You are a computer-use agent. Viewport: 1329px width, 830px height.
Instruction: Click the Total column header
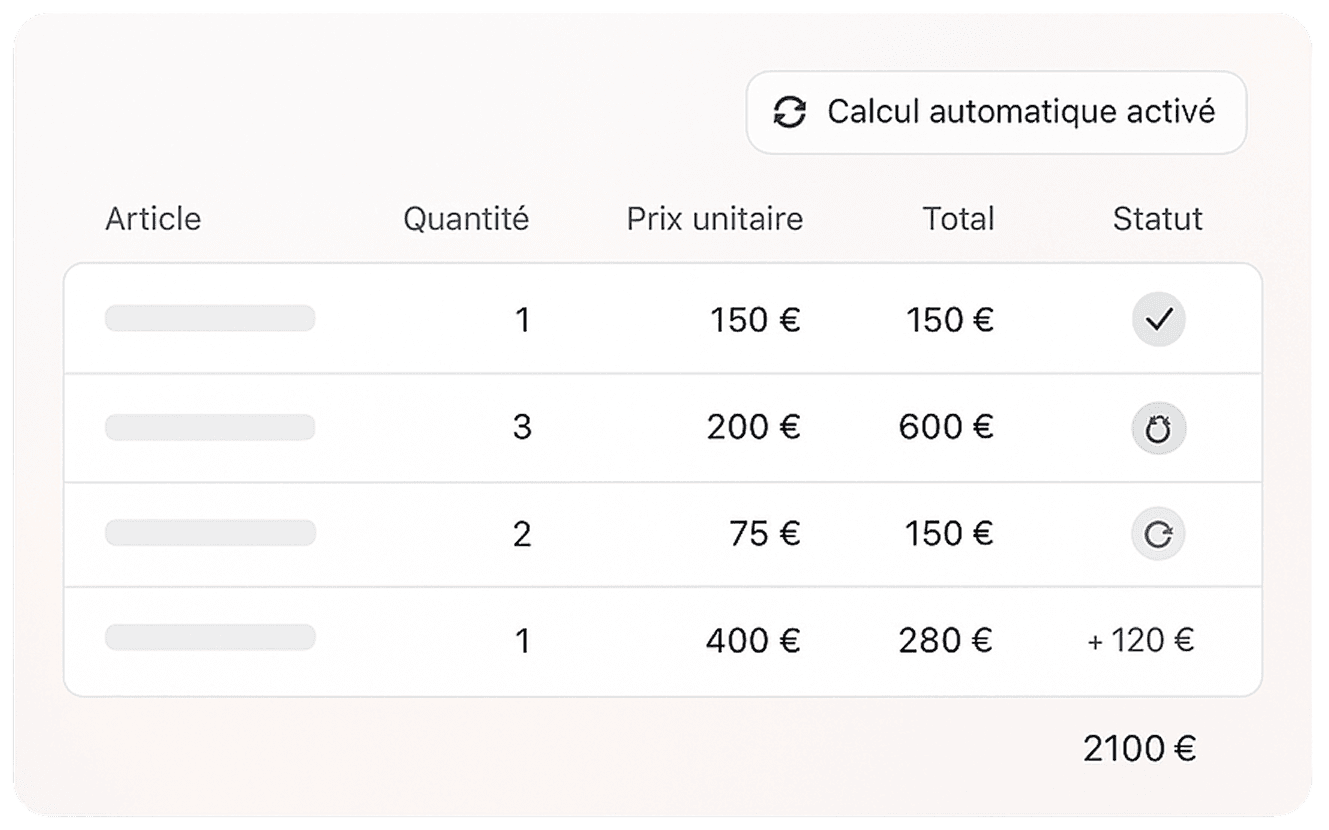[x=958, y=219]
